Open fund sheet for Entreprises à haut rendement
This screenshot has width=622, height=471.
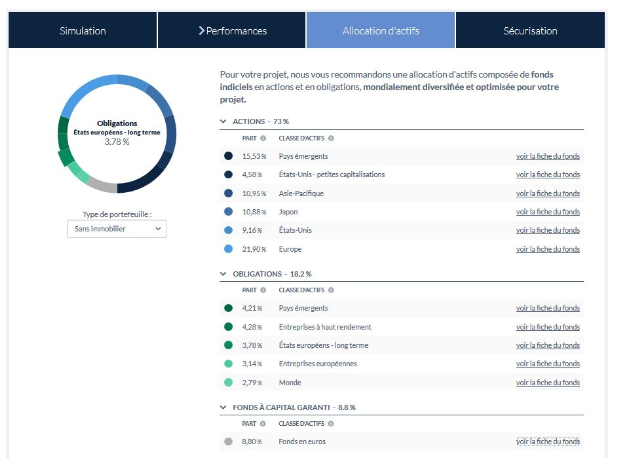(x=547, y=327)
